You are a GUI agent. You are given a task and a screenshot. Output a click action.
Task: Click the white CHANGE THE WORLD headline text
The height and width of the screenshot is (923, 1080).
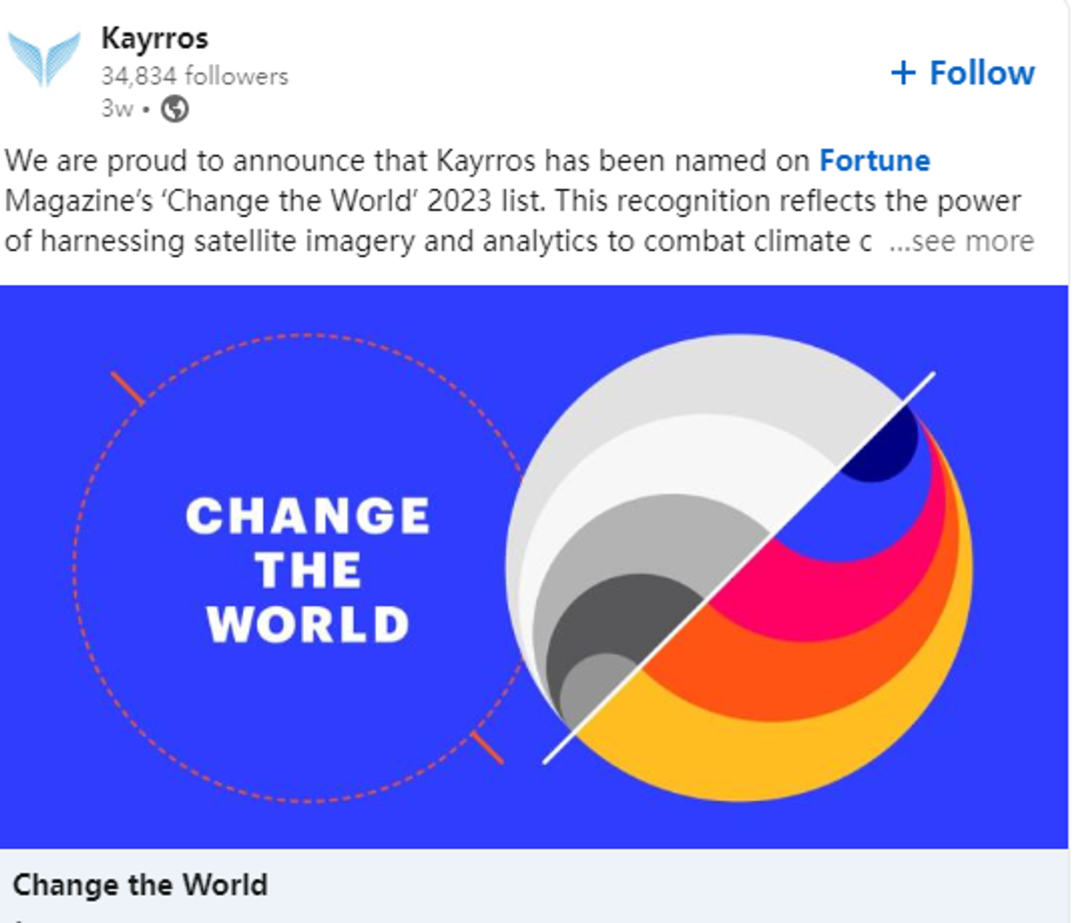coord(308,570)
